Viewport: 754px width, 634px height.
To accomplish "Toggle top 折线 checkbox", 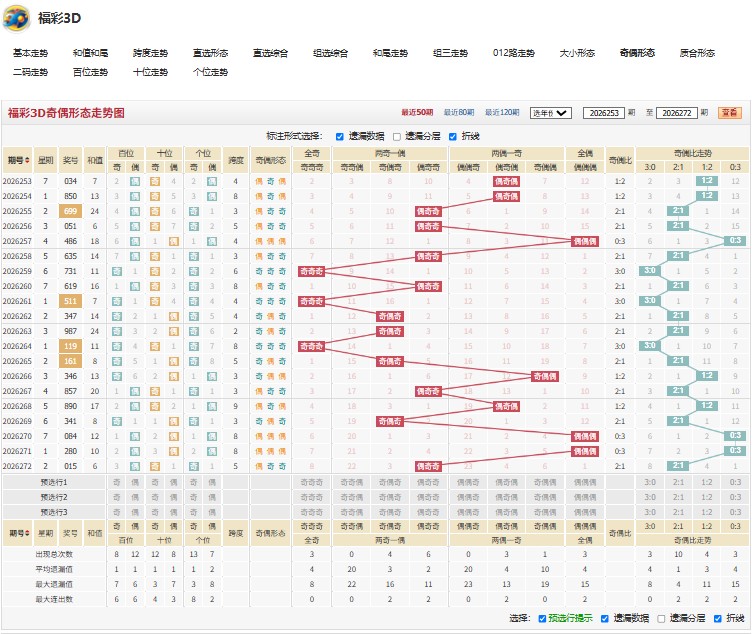I will pyautogui.click(x=452, y=137).
